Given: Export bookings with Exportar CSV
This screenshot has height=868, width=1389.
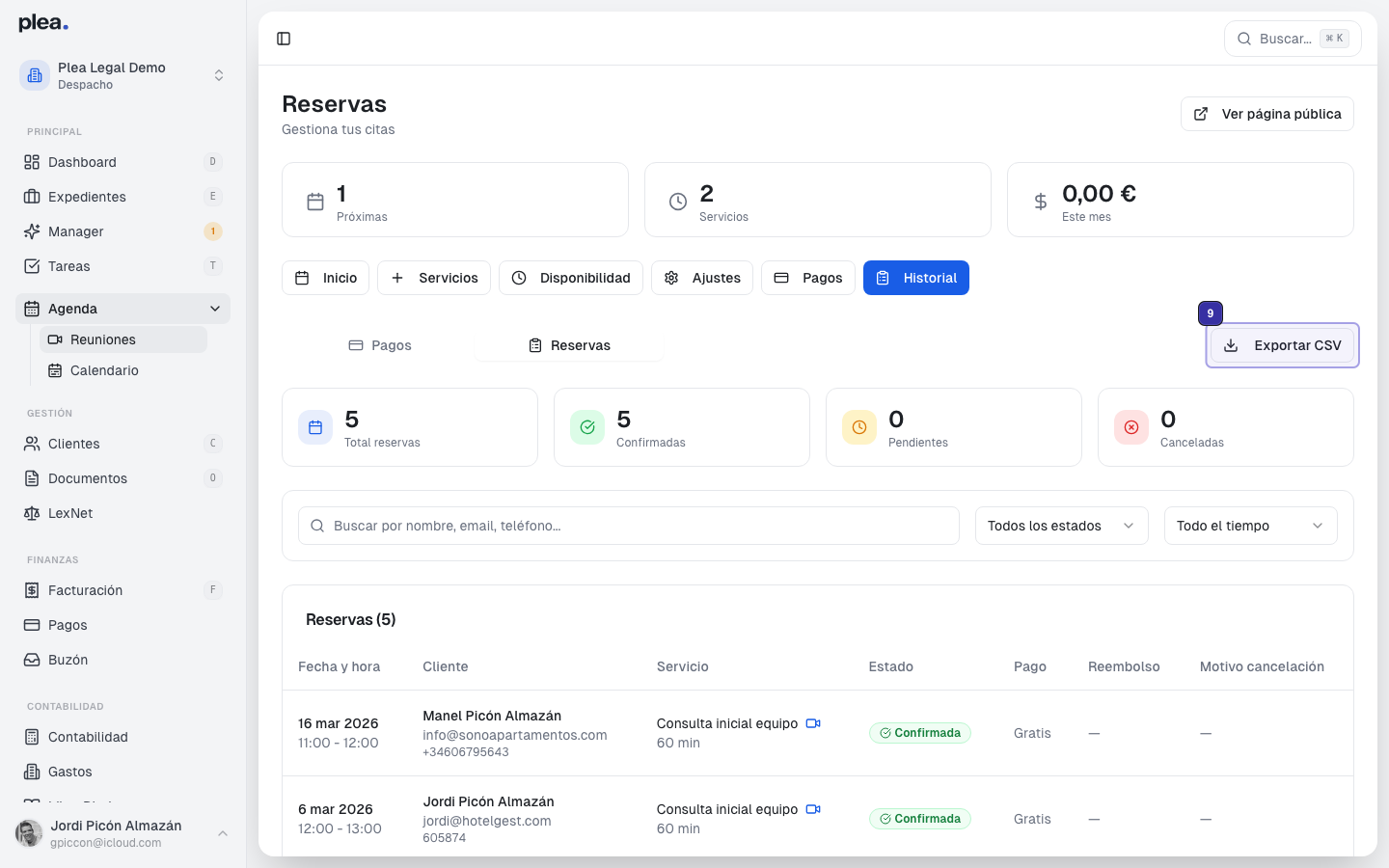Looking at the screenshot, I should coord(1282,345).
